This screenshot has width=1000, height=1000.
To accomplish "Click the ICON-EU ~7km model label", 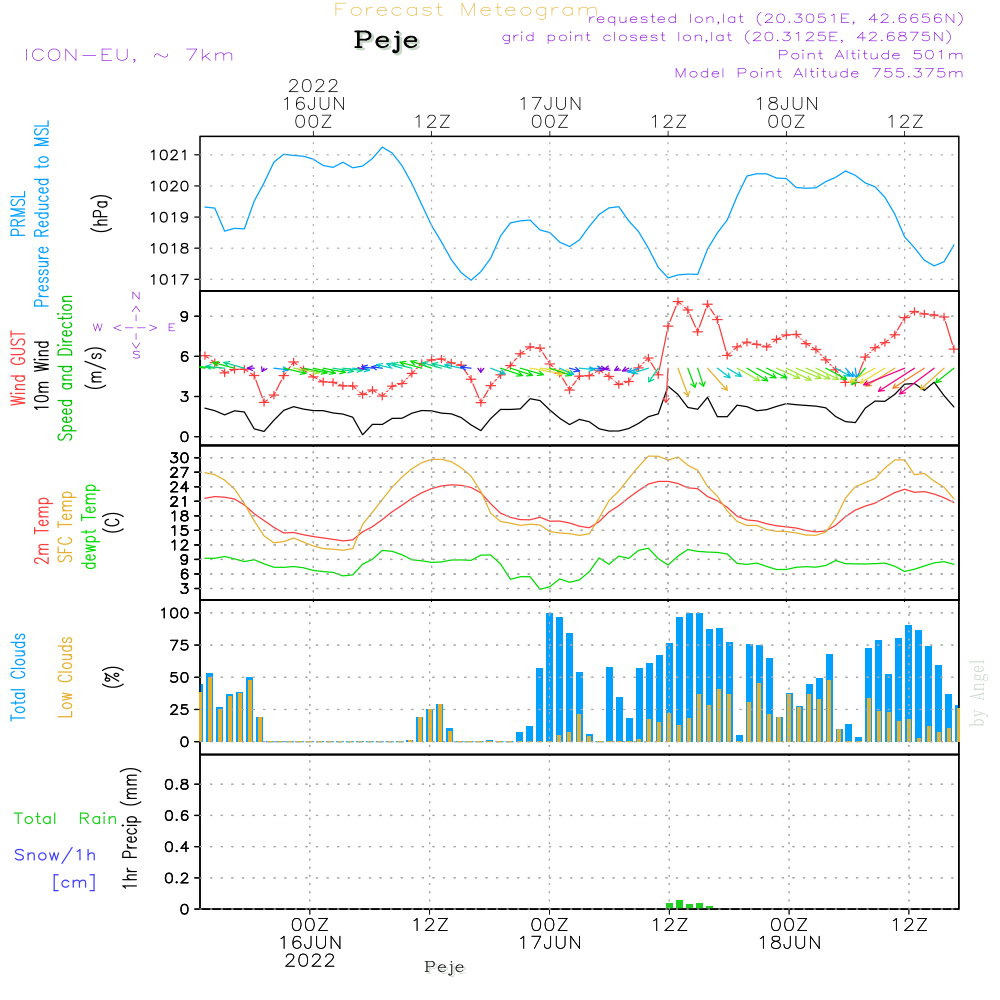I will (128, 55).
